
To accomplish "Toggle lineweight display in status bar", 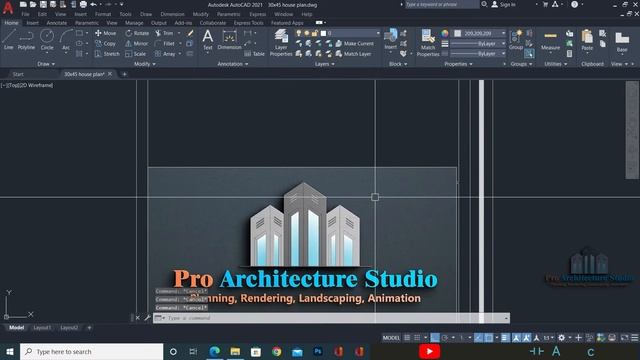I will pos(505,338).
